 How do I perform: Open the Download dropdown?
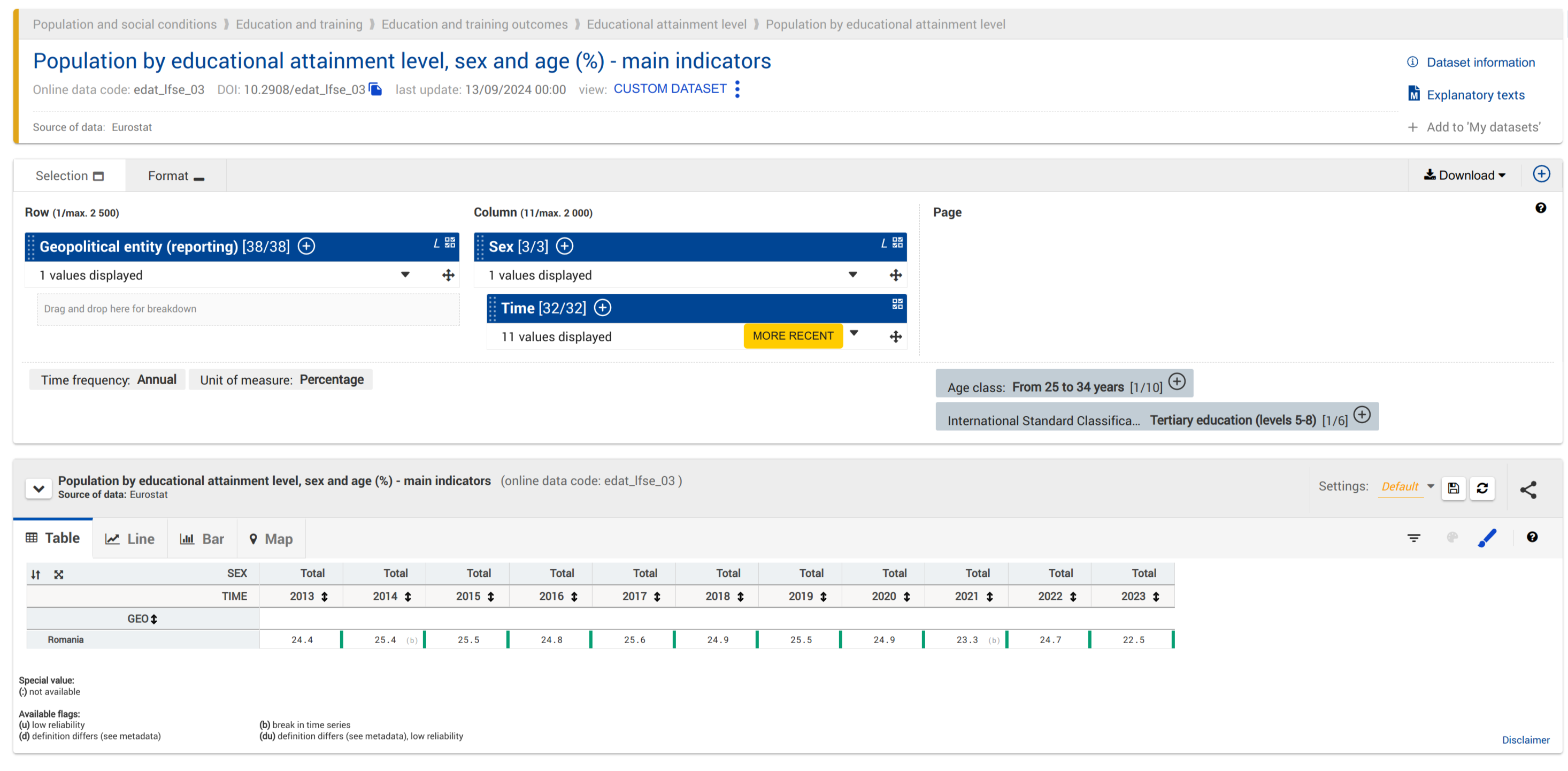click(x=1465, y=175)
